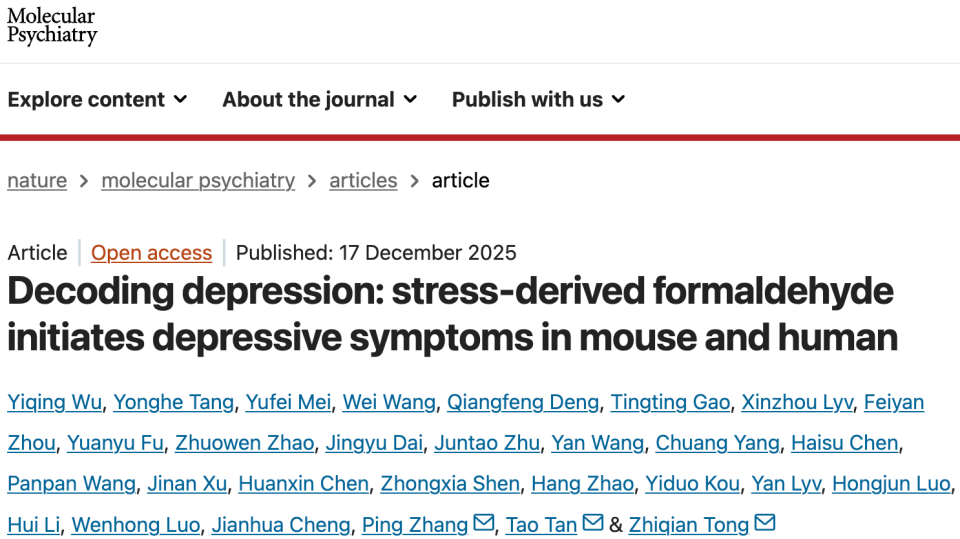This screenshot has width=960, height=539.
Task: Open the About the journal dropdown
Action: [319, 99]
